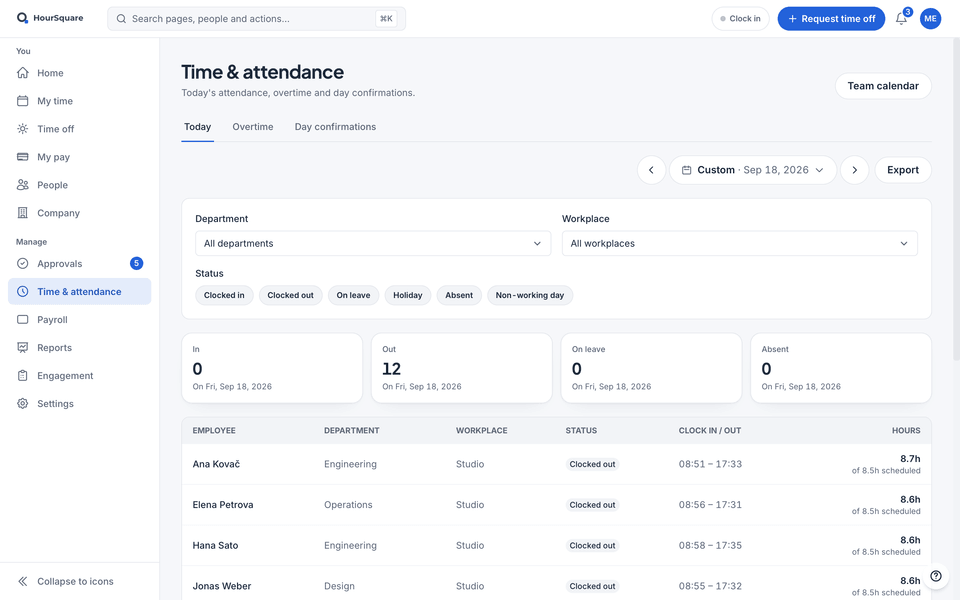Open Home from the sidebar
Screen dimensions: 960x600
pos(80,73)
